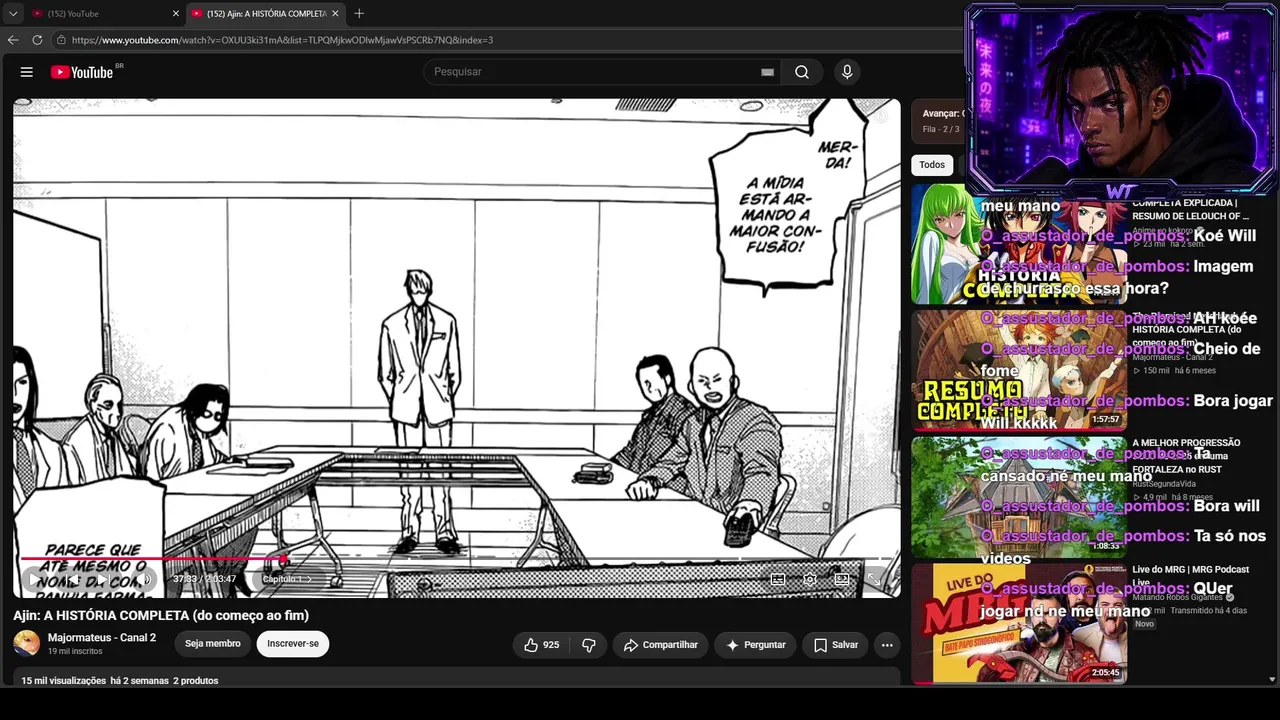1280x720 pixels.
Task: Open Majormateus channel avatar
Action: [x=27, y=643]
